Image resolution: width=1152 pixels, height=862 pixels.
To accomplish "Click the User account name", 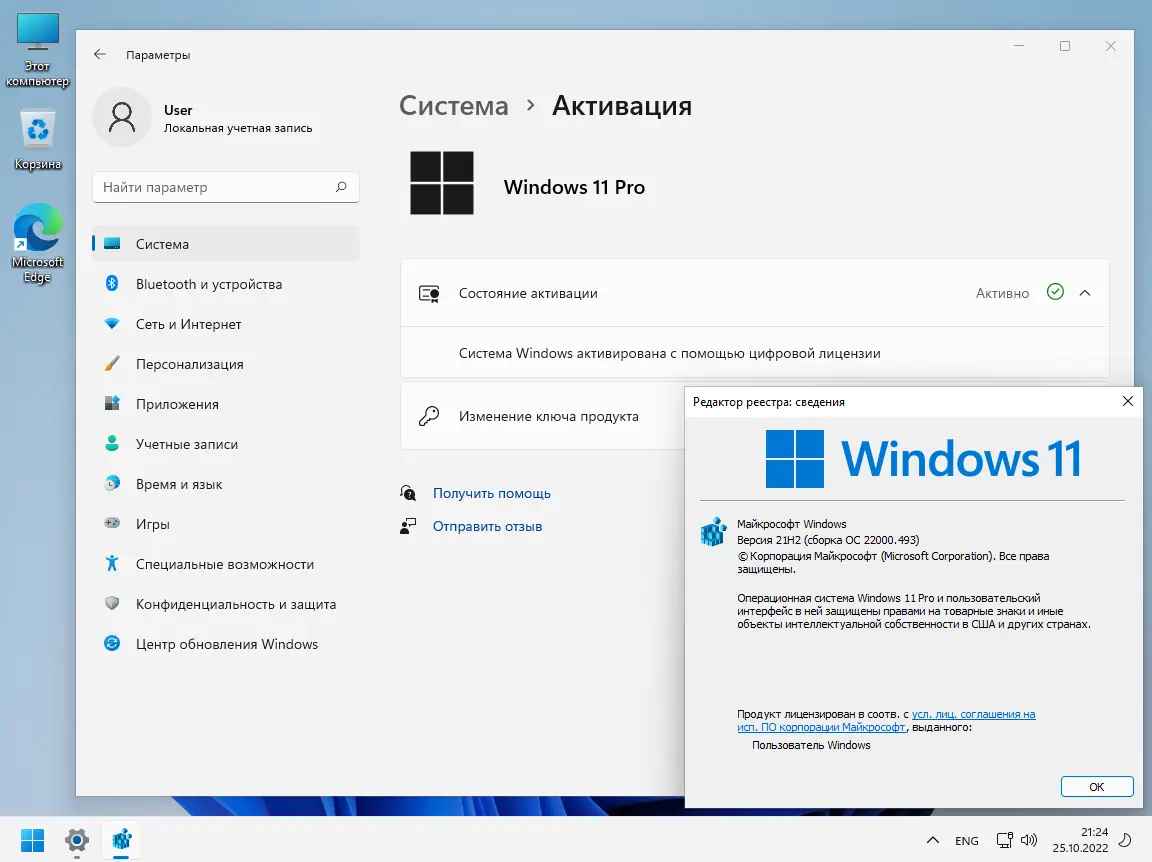I will click(178, 110).
